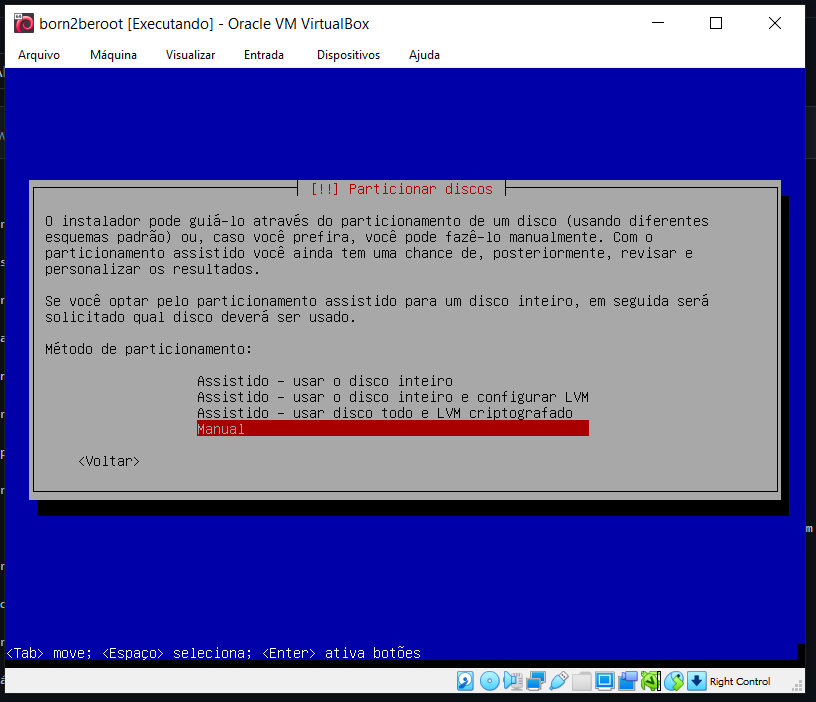
Task: Minimize the VirtualBox window
Action: coord(658,23)
